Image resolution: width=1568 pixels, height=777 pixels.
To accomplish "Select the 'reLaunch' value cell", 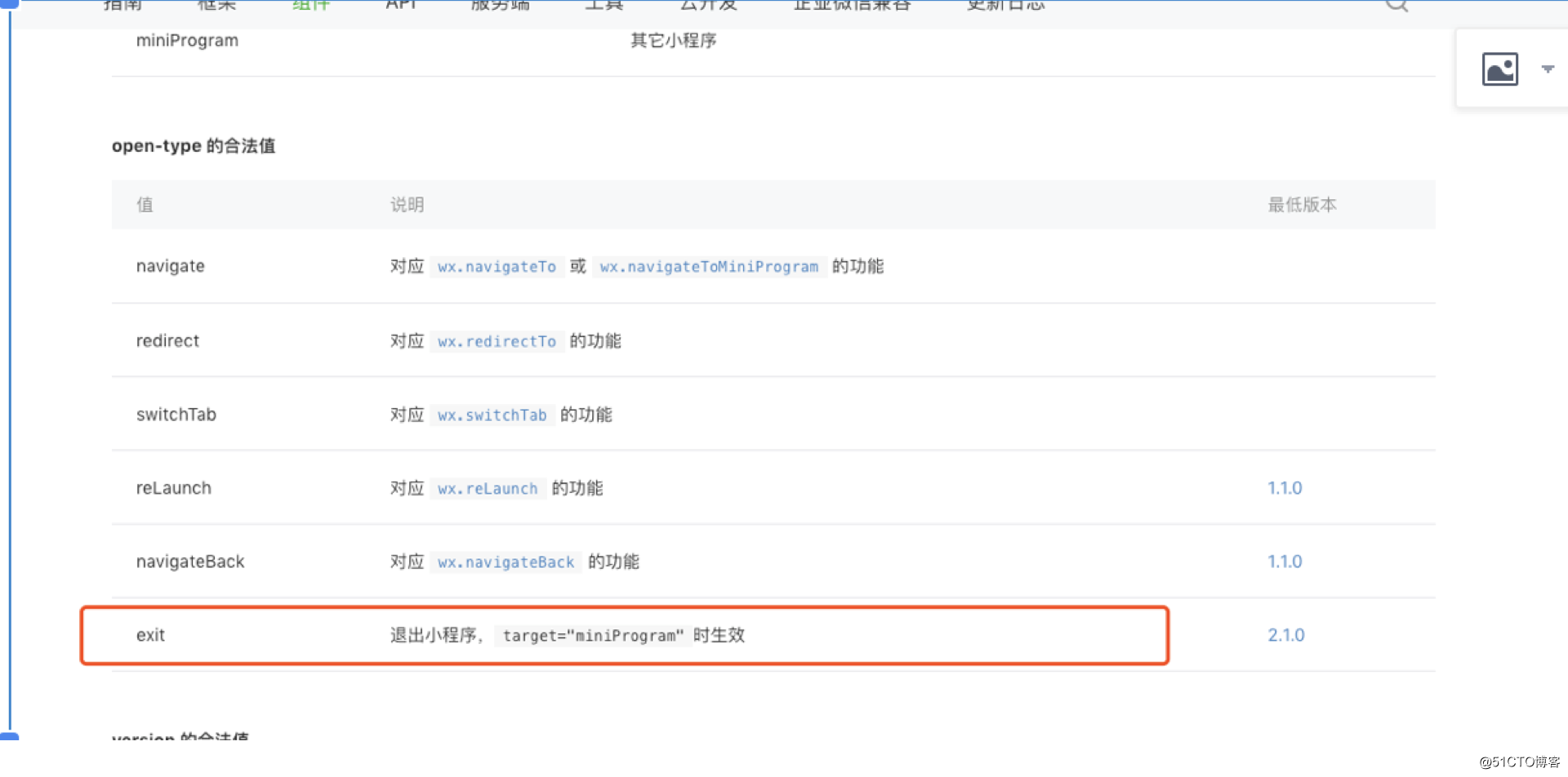I will tap(174, 488).
